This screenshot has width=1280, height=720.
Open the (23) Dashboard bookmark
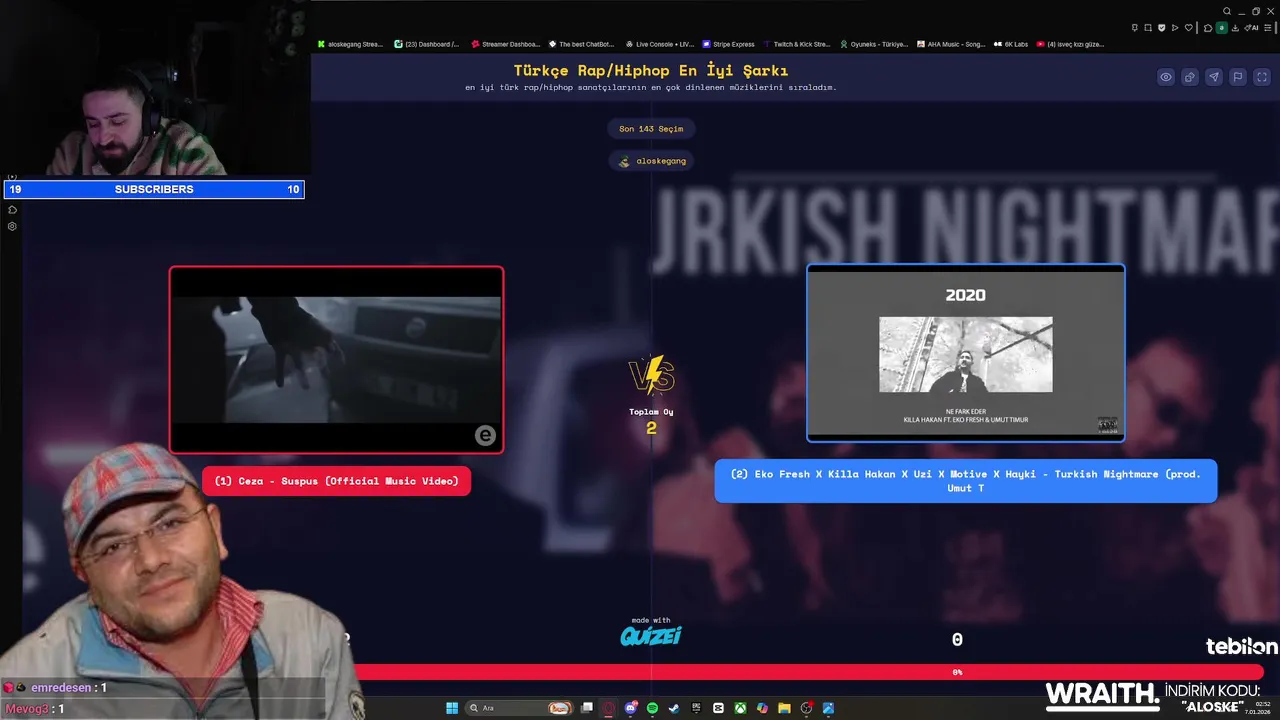(x=427, y=44)
